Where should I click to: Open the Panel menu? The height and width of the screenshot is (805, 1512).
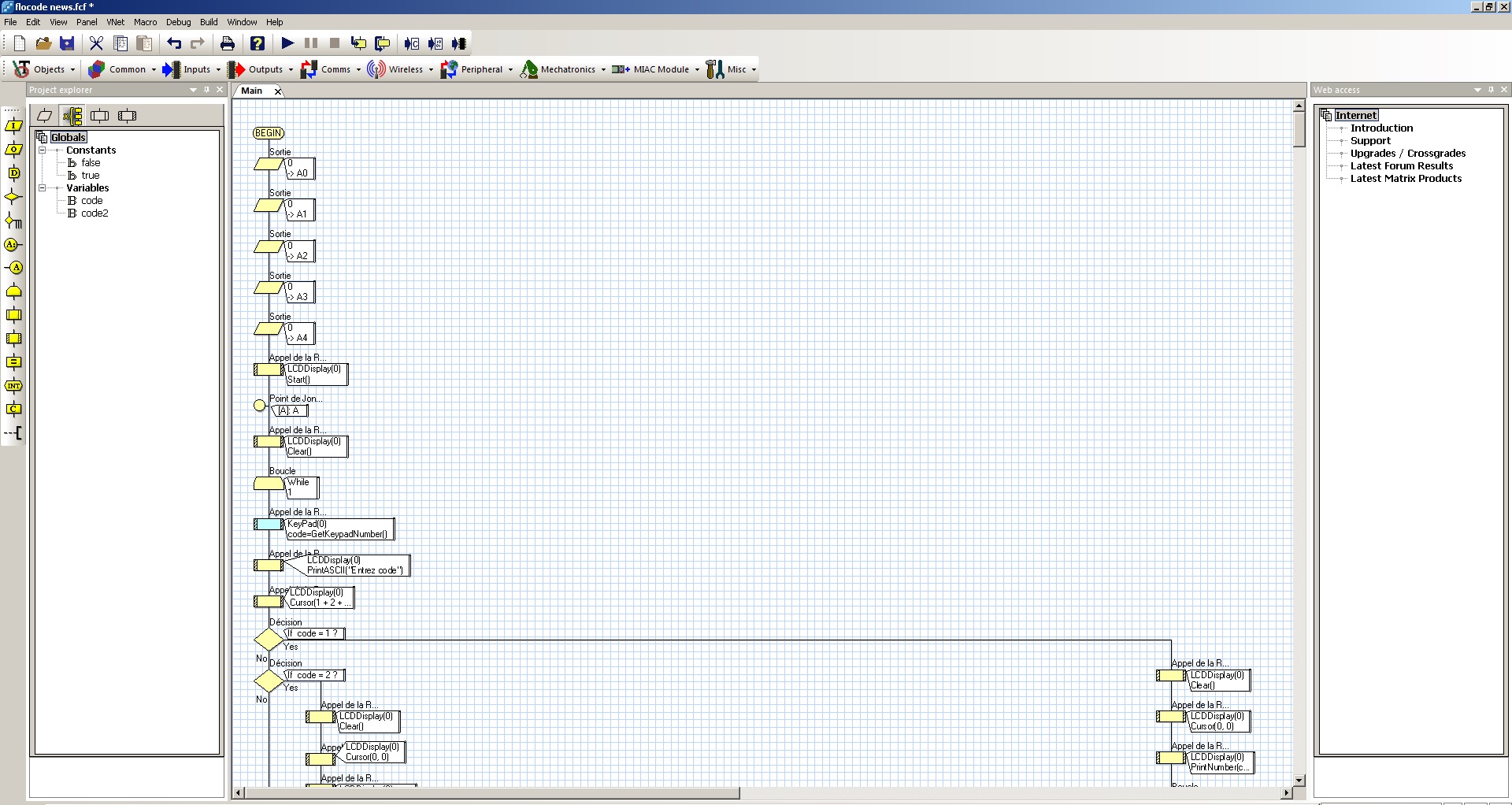[87, 22]
